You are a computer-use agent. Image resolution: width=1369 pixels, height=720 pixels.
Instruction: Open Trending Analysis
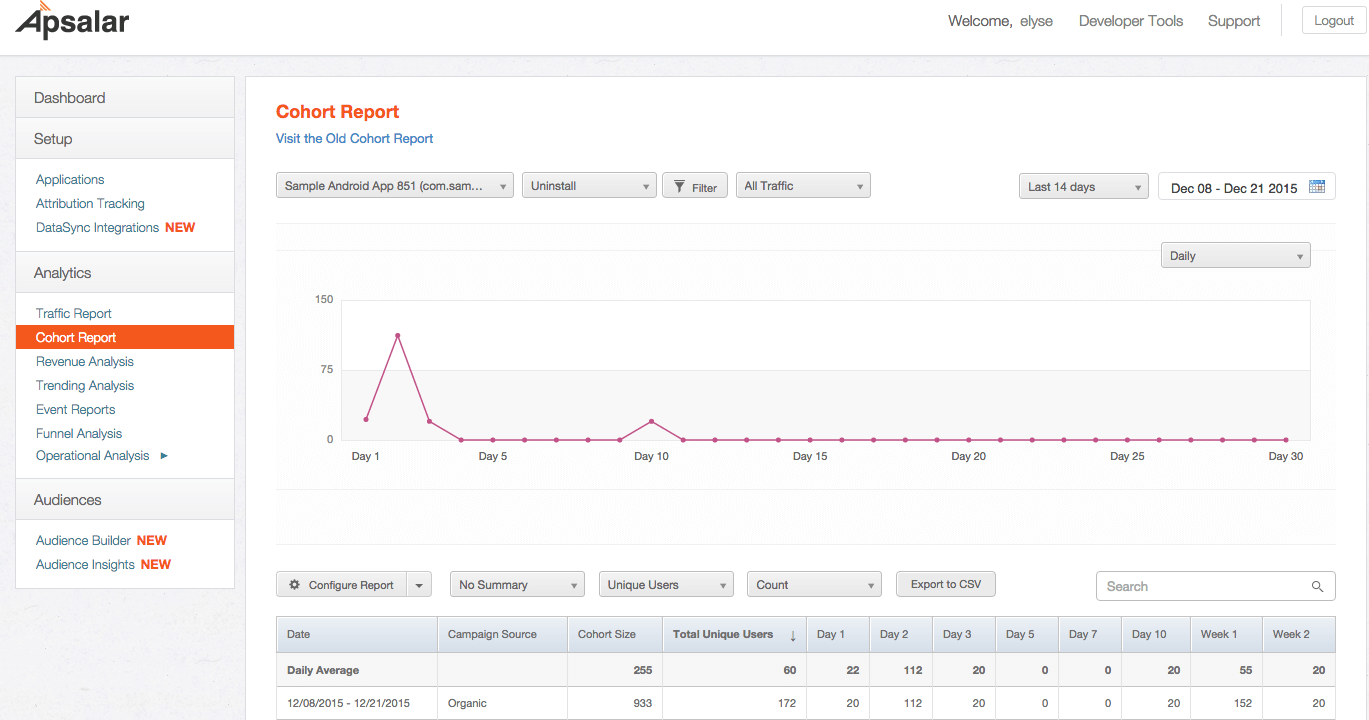[85, 386]
